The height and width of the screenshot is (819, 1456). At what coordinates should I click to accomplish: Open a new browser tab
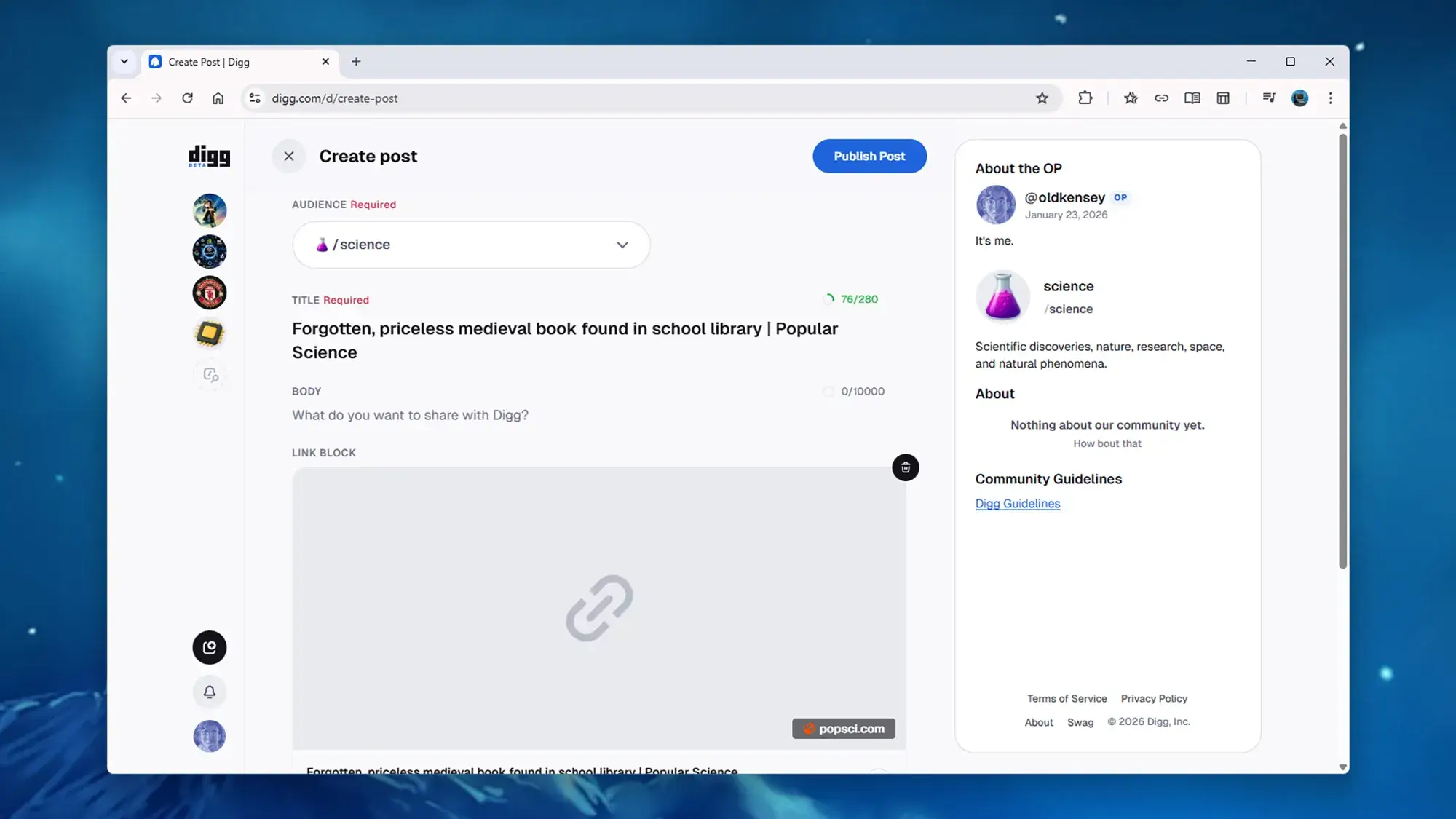click(x=356, y=62)
